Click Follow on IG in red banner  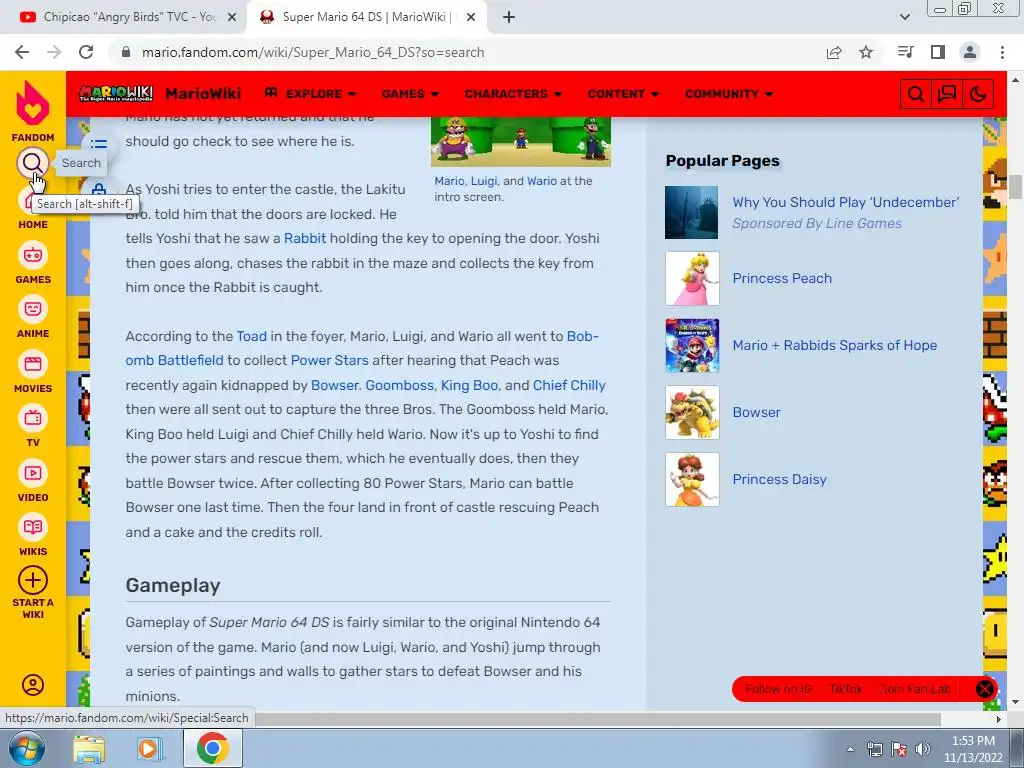click(778, 689)
